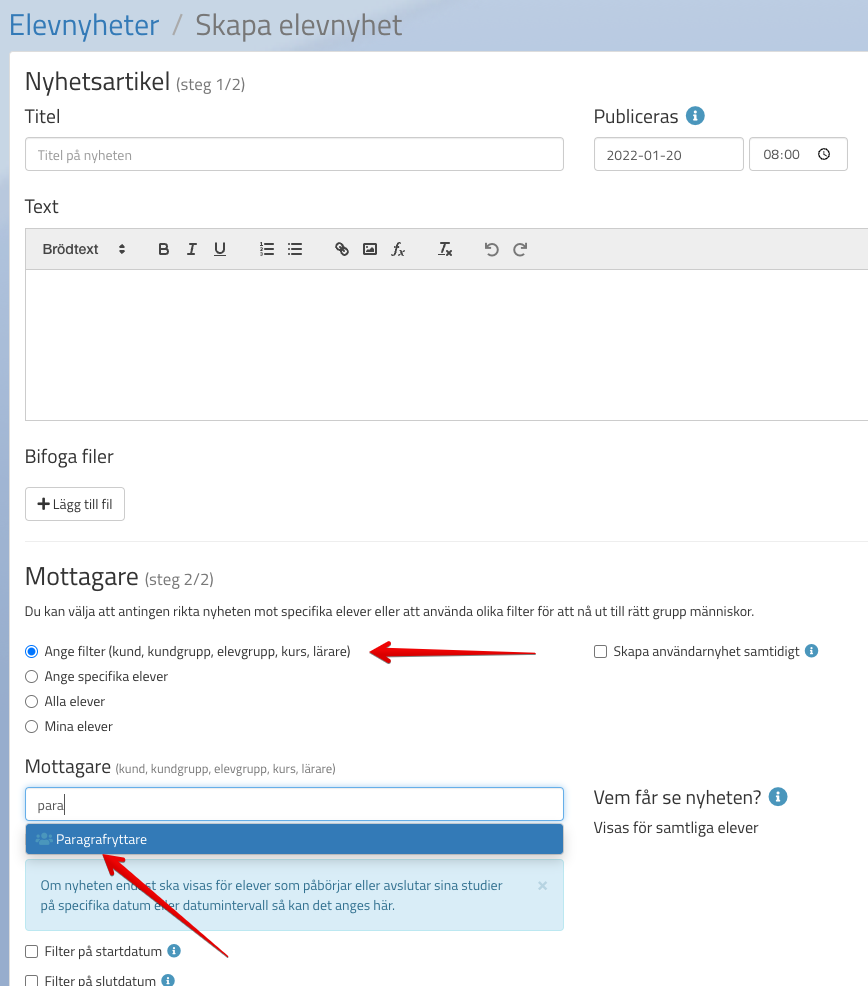Screen dimensions: 868x986
Task: Toggle bold formatting in text editor
Action: point(164,249)
